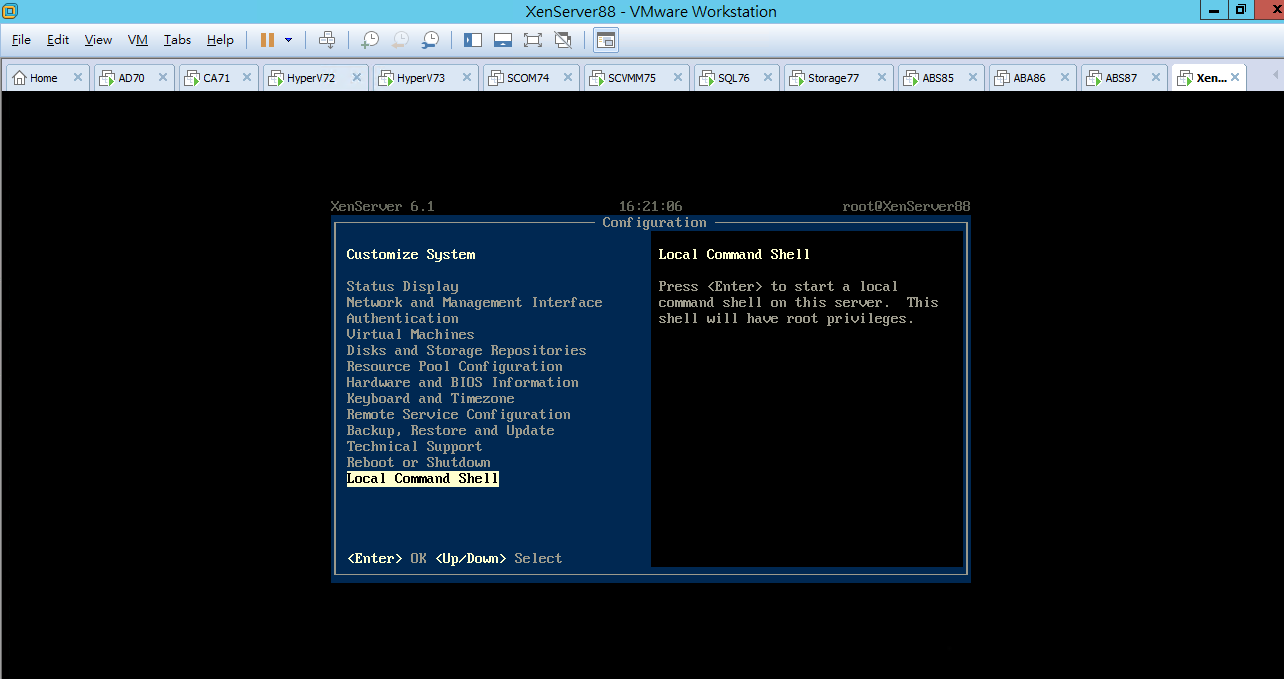Toggle the library sidebar panel icon

pos(473,40)
